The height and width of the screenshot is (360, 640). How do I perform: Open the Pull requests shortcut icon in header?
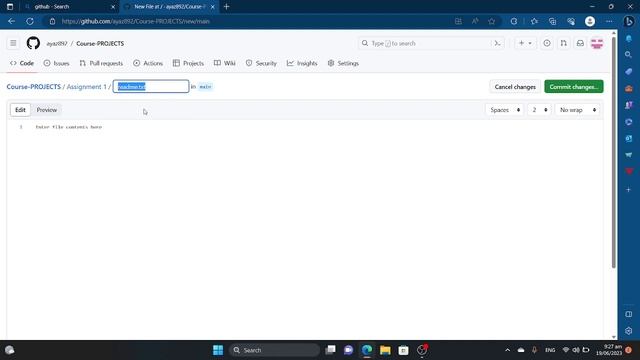[x=563, y=43]
